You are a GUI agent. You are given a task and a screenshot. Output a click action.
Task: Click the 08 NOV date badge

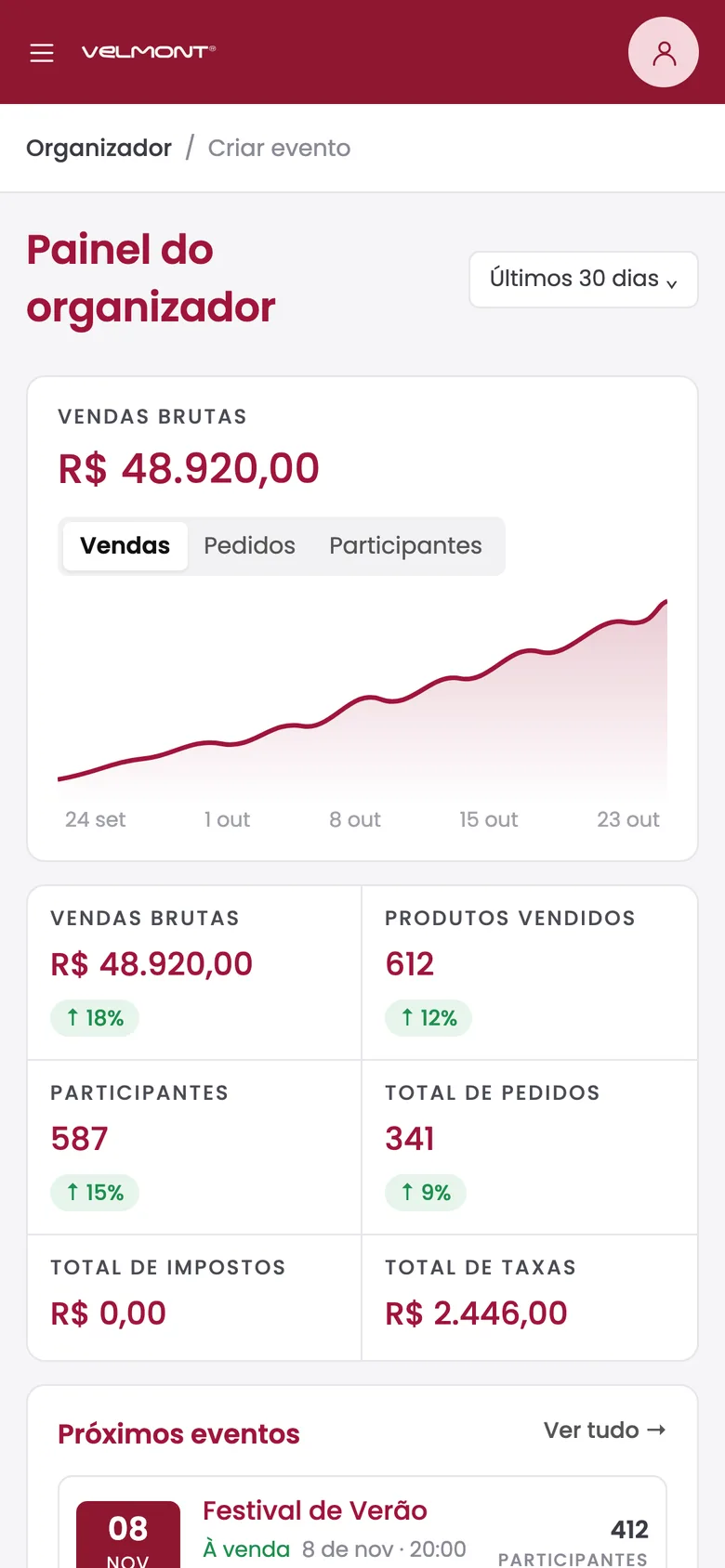(128, 1535)
